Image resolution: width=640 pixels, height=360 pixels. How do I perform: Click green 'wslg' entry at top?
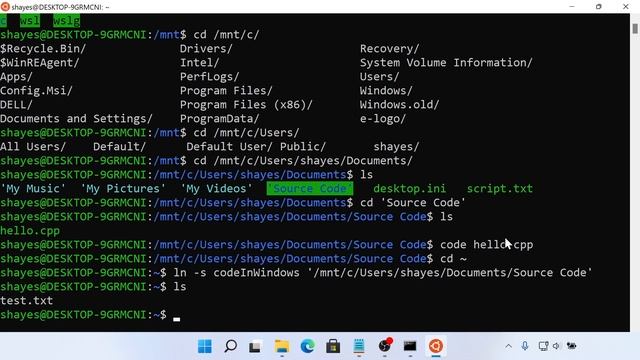67,20
